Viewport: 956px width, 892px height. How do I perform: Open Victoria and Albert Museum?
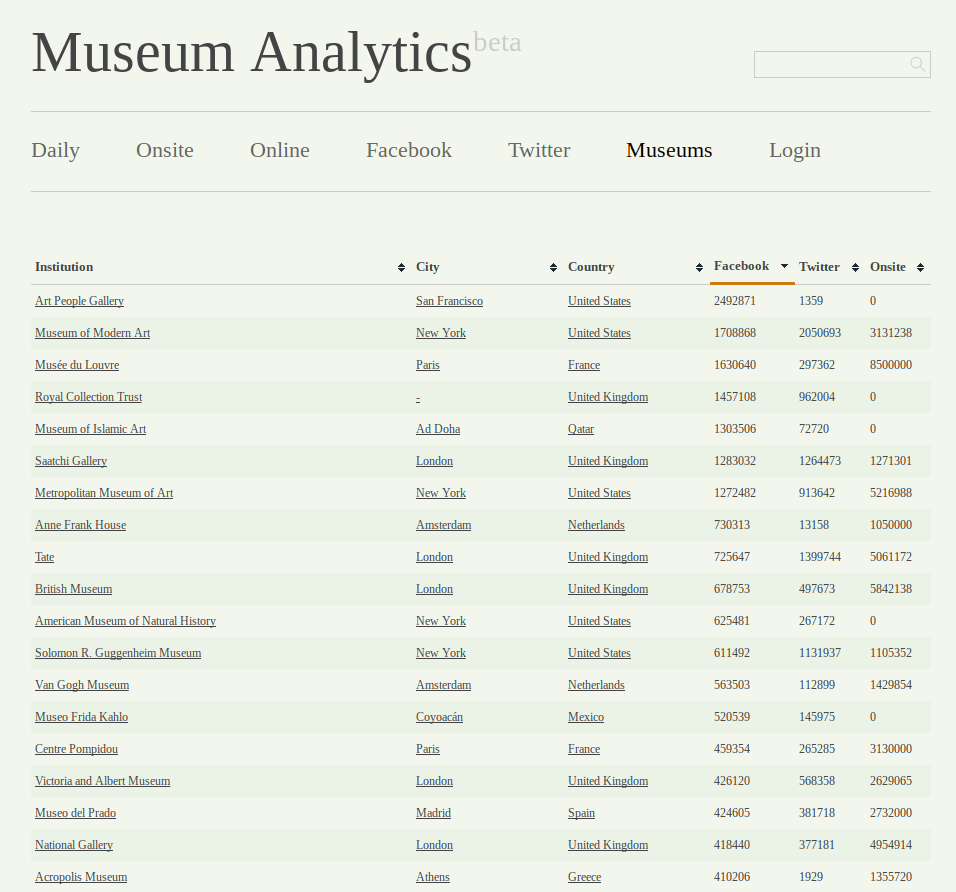pos(102,781)
